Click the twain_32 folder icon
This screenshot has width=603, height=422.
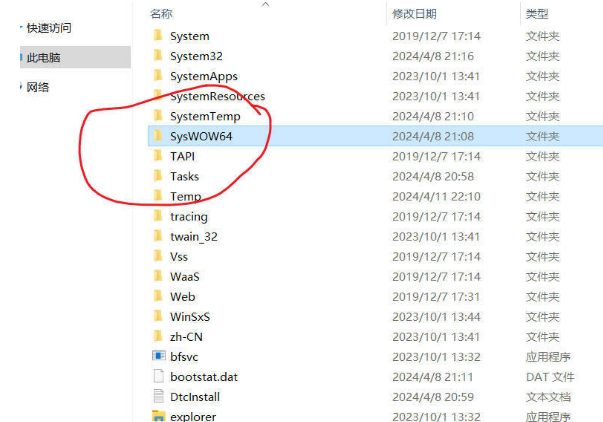coord(158,236)
